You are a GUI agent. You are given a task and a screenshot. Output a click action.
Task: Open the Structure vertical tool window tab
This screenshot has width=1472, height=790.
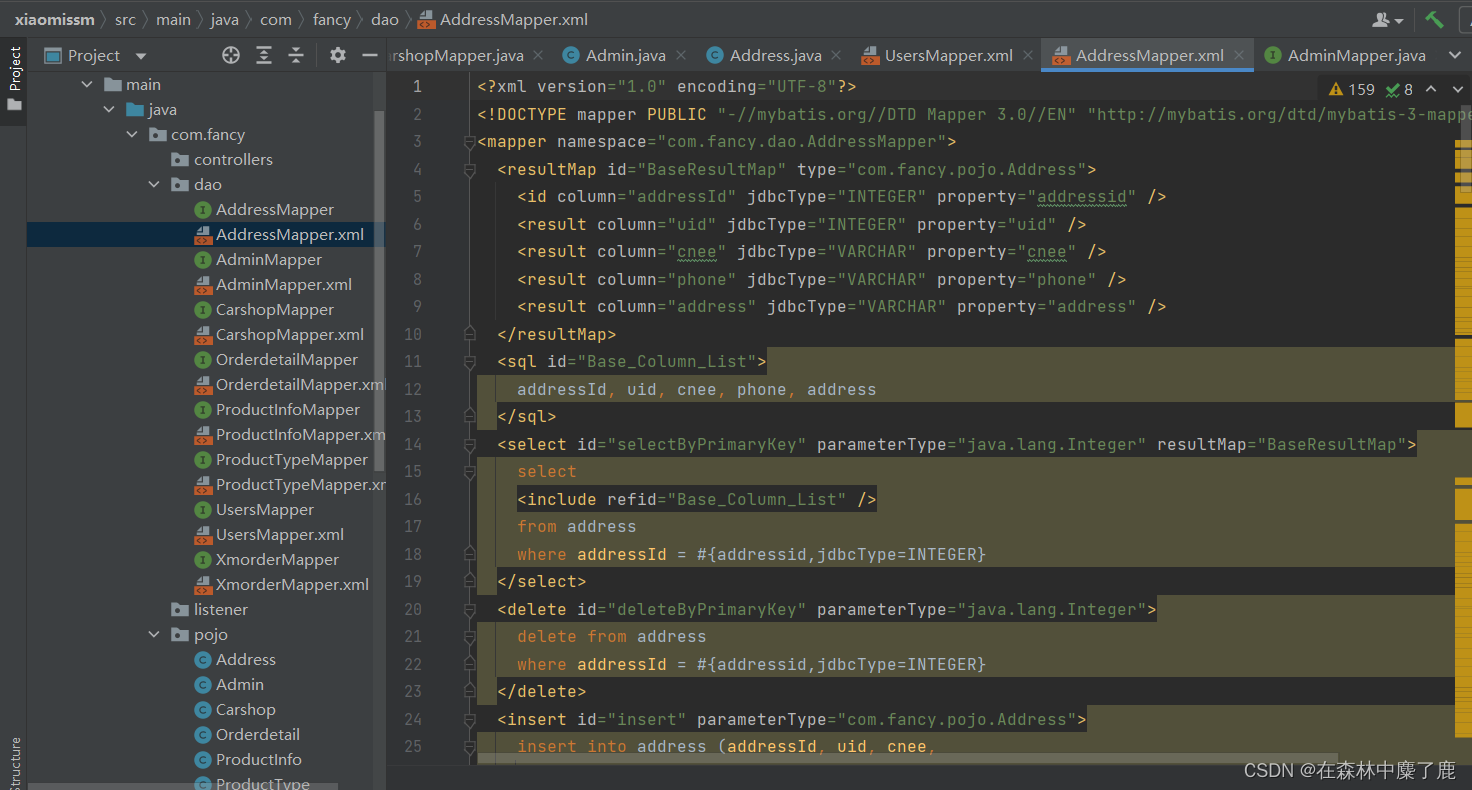pos(14,763)
